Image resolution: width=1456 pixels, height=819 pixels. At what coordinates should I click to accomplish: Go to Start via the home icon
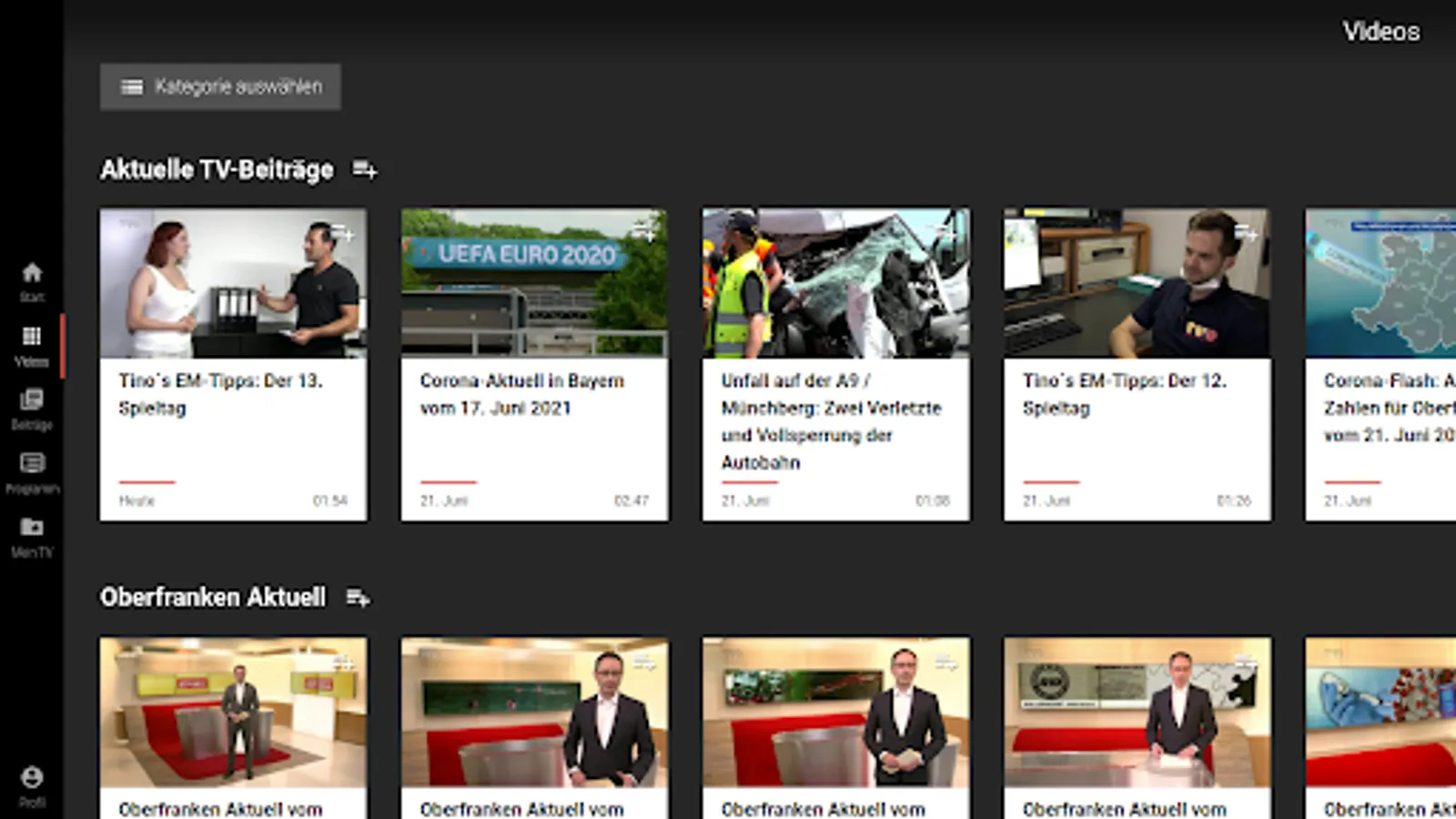[32, 273]
